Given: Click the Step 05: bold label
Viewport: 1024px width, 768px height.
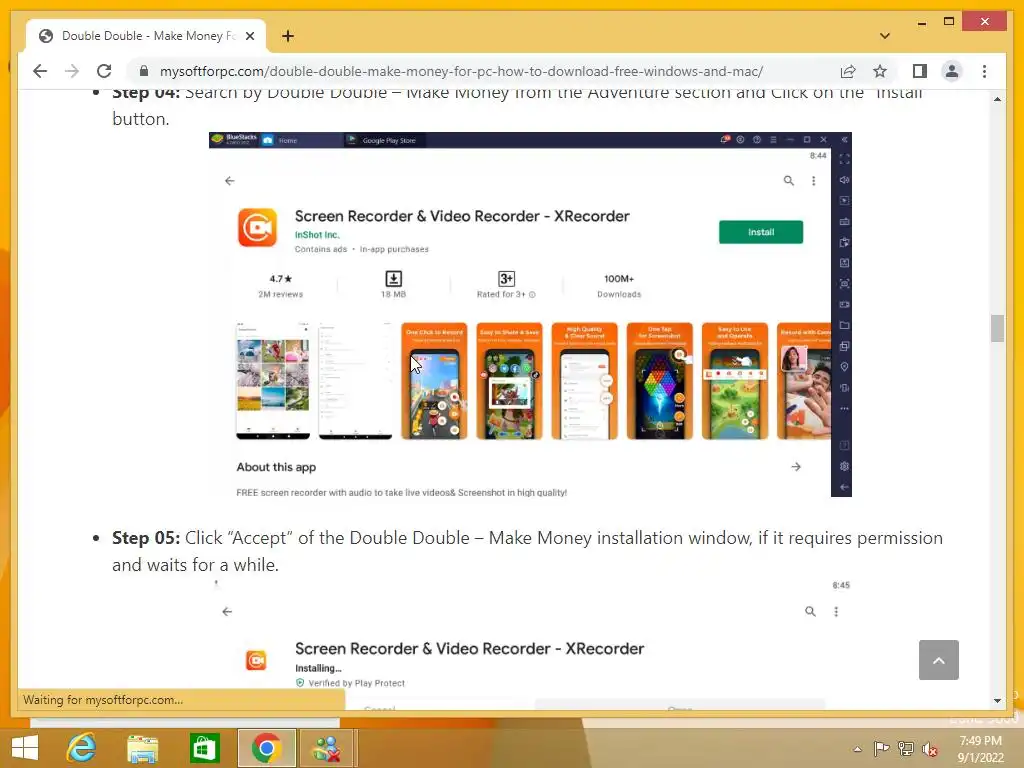Looking at the screenshot, I should pyautogui.click(x=146, y=538).
